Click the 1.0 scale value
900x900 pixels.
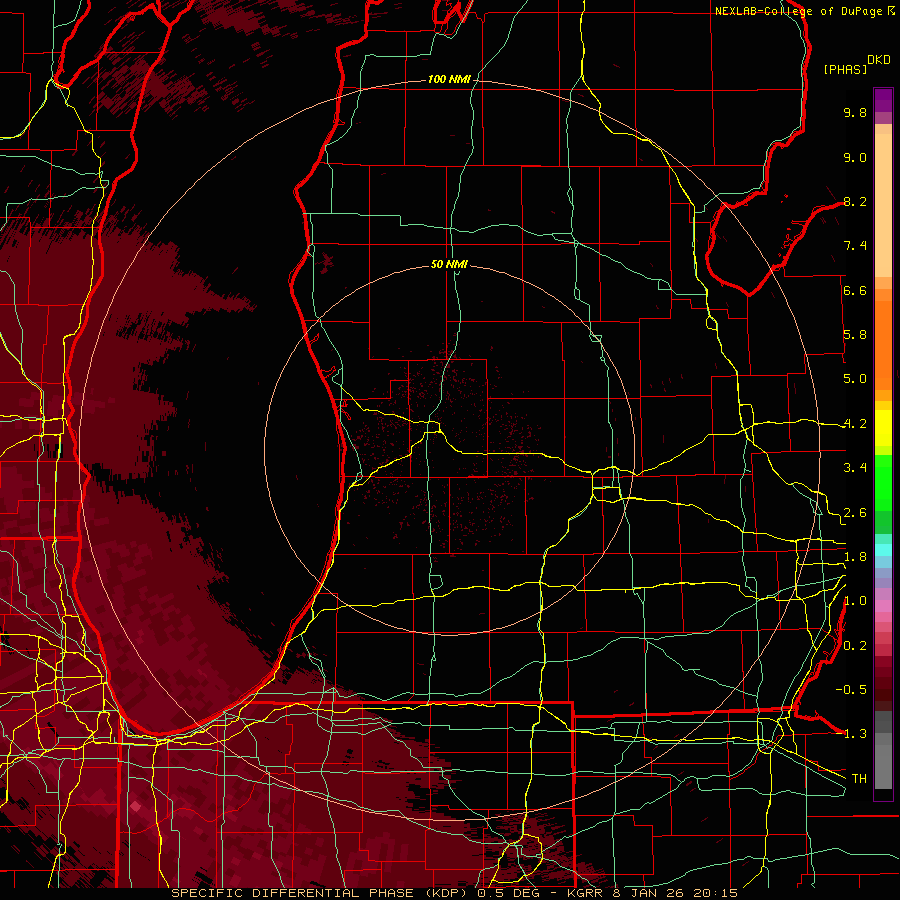pos(855,601)
